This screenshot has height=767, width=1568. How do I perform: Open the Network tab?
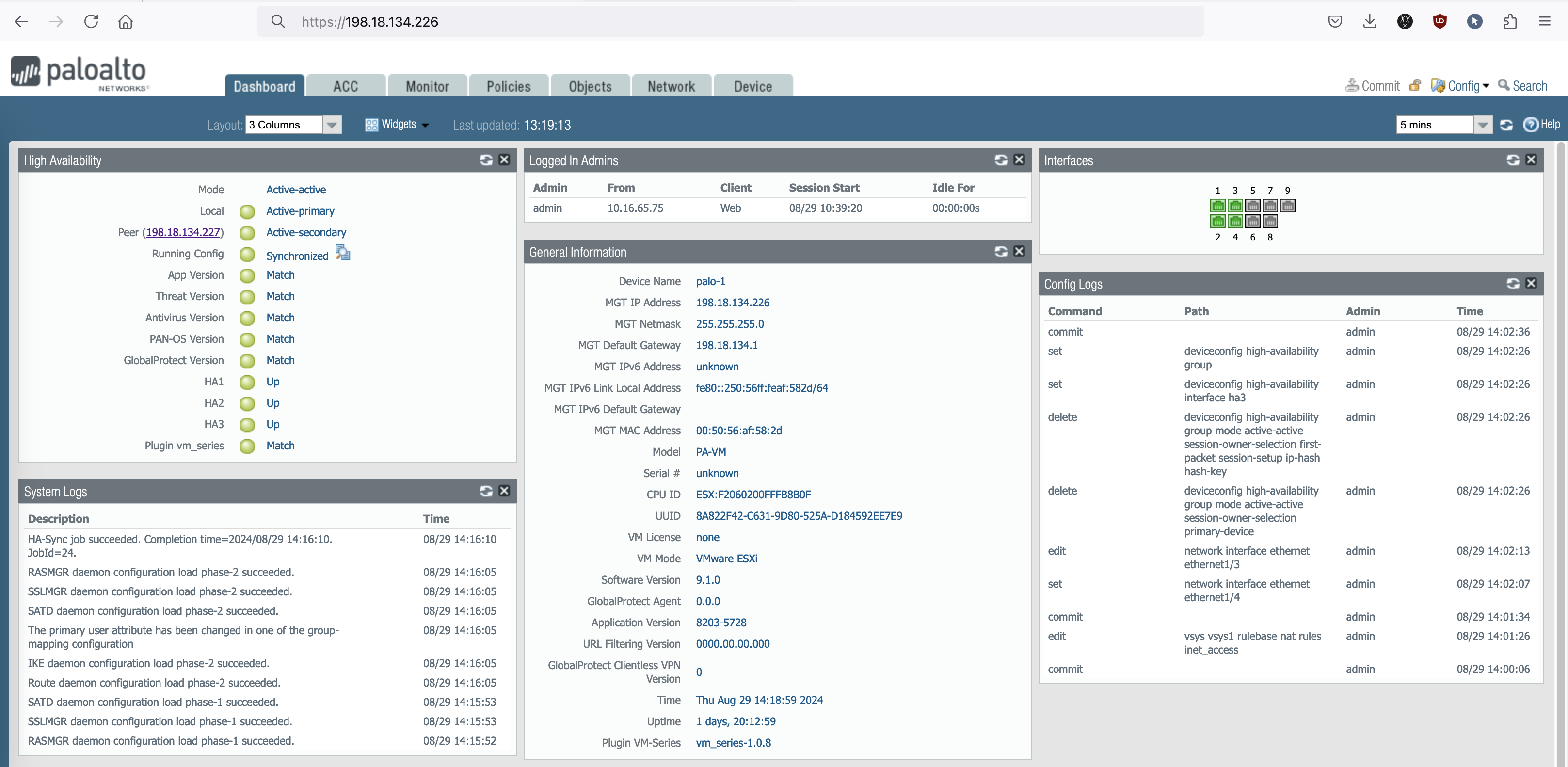[671, 86]
